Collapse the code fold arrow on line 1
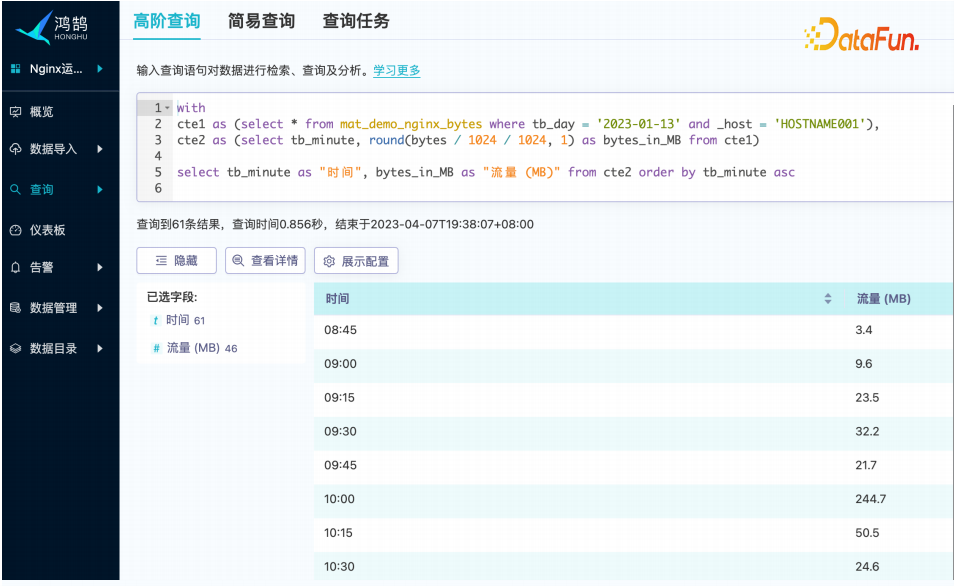Image resolution: width=954 pixels, height=586 pixels. point(167,108)
